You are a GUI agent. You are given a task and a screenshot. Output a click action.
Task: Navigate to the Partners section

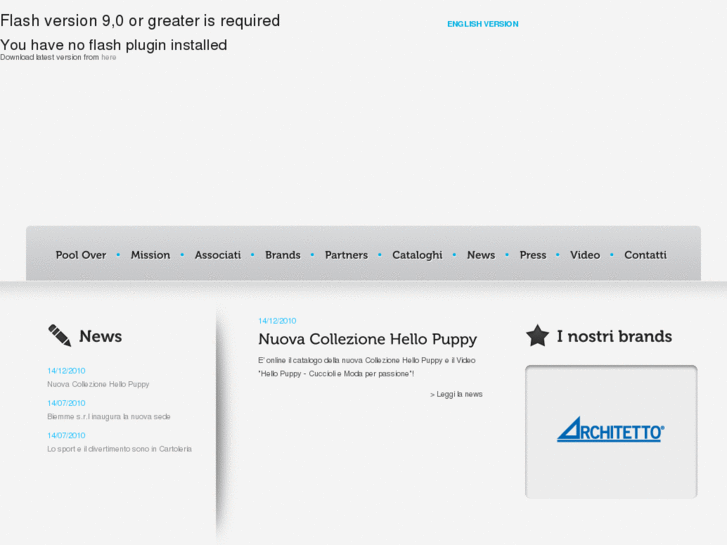(x=346, y=255)
